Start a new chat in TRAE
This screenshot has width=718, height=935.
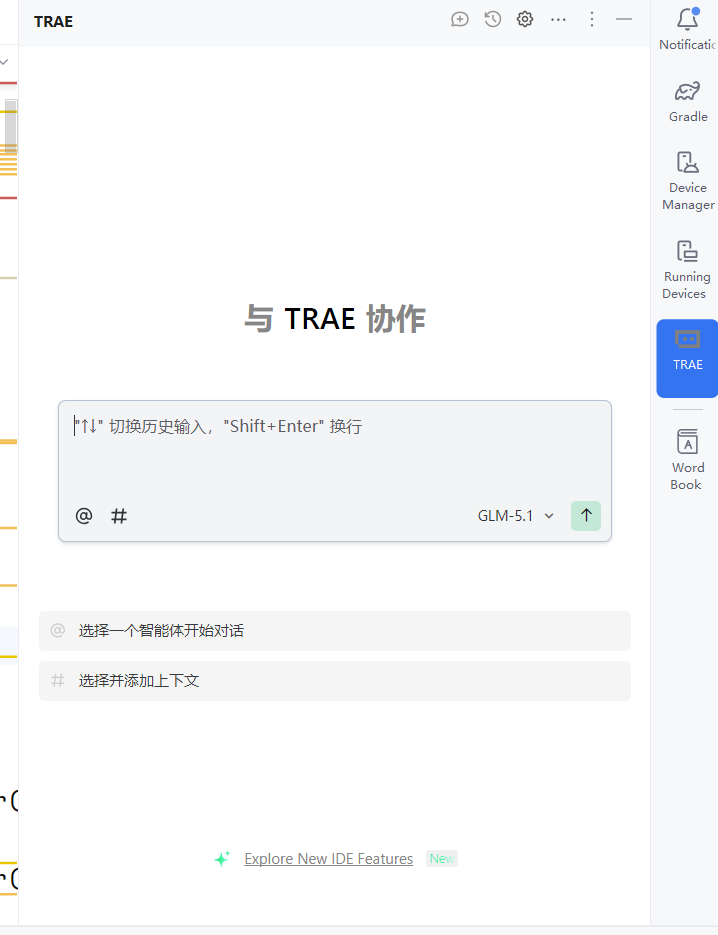coord(460,19)
